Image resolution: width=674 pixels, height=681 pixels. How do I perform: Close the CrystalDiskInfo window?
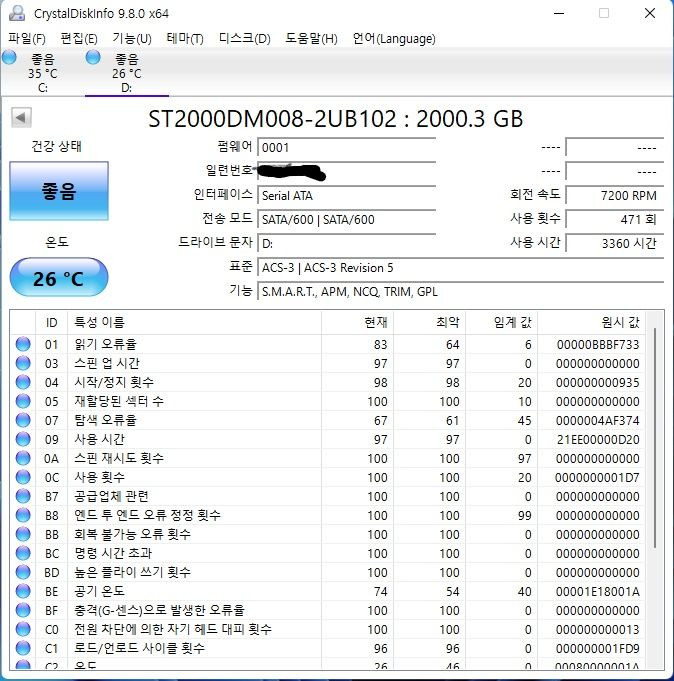650,13
